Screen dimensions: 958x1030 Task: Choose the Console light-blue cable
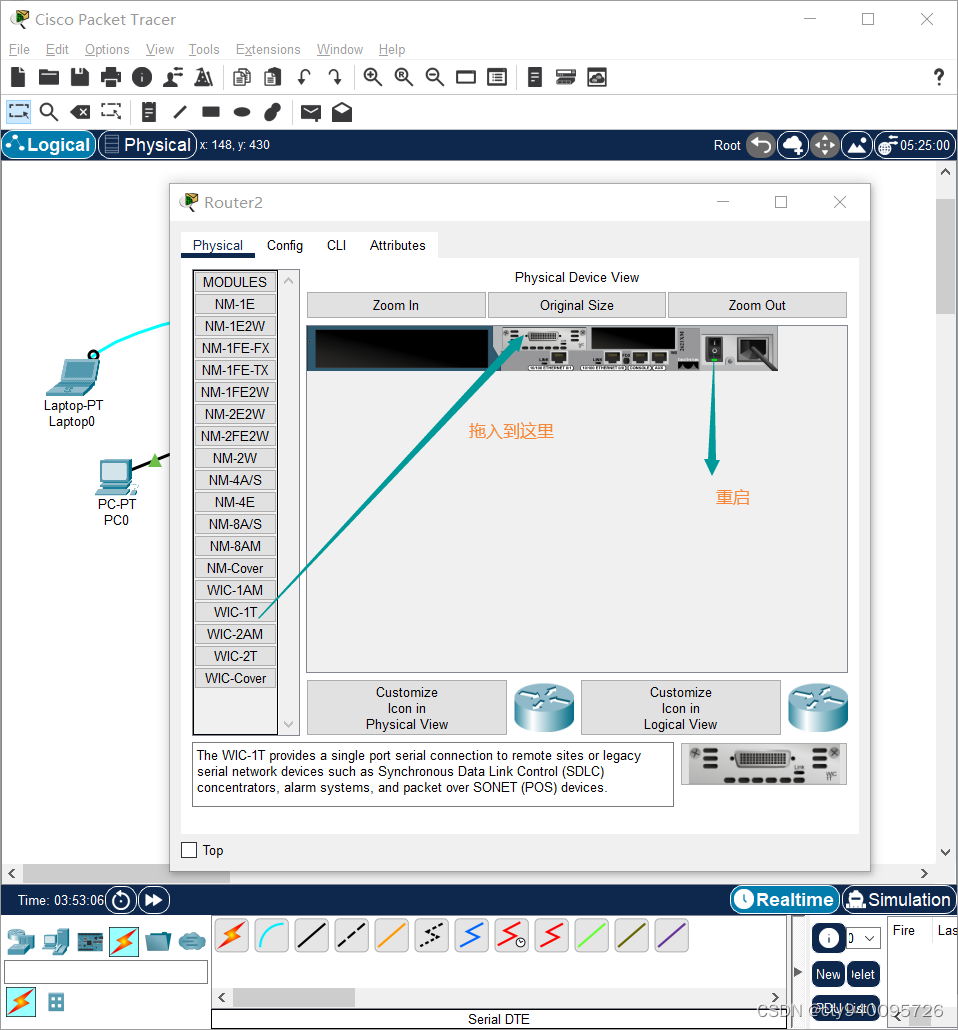pos(272,935)
